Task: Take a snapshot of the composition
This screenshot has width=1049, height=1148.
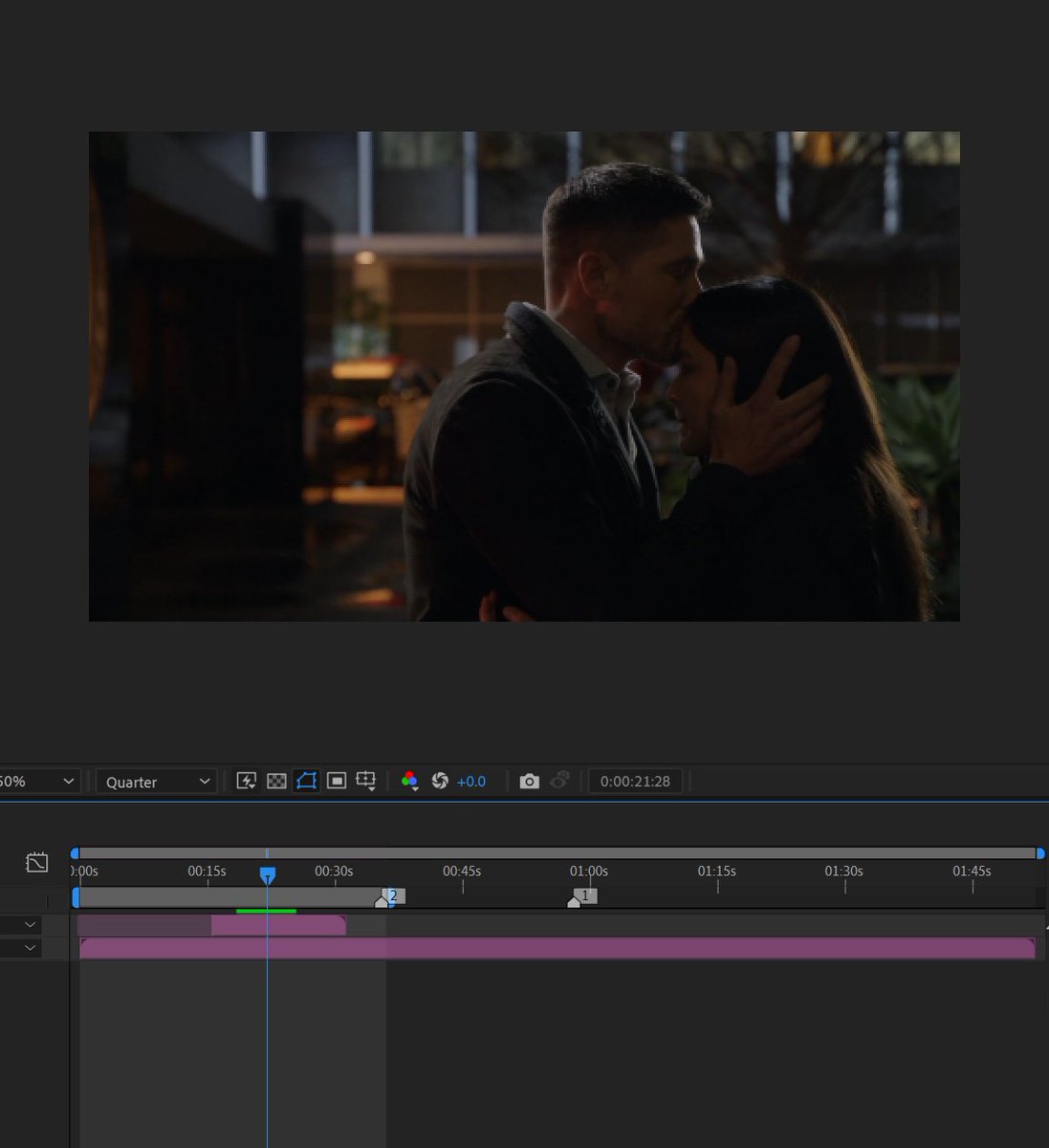Action: click(x=529, y=781)
